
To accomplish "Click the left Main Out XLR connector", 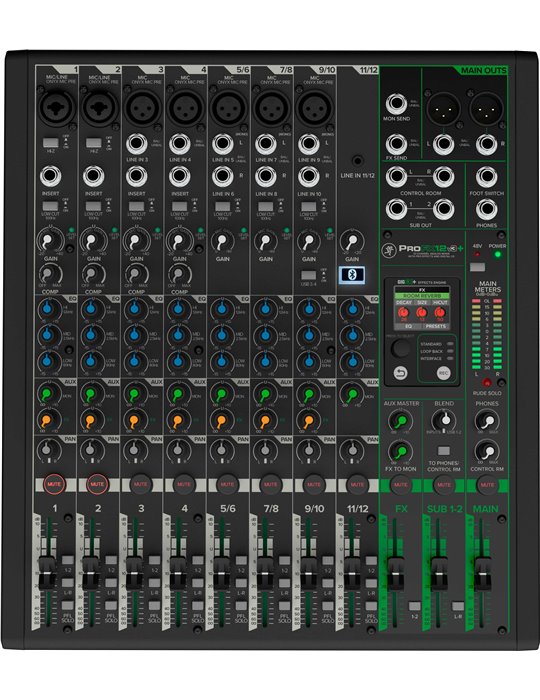I will click(443, 108).
